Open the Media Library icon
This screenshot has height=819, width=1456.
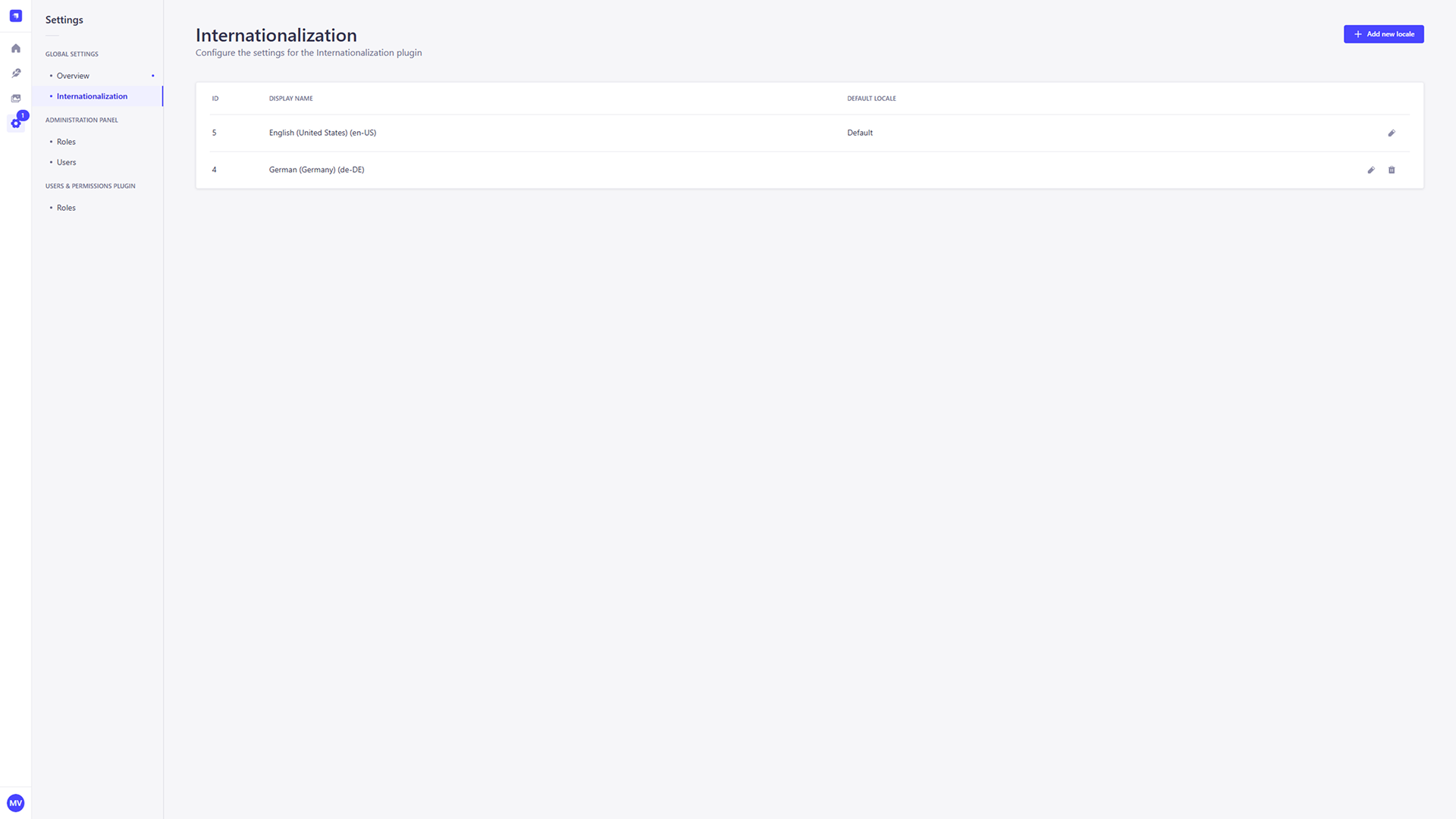click(15, 98)
